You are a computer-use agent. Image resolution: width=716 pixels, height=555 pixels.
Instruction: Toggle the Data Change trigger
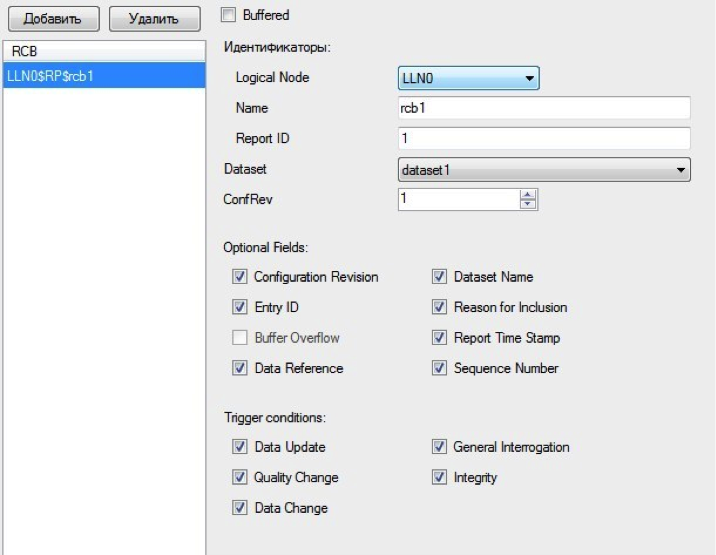240,507
